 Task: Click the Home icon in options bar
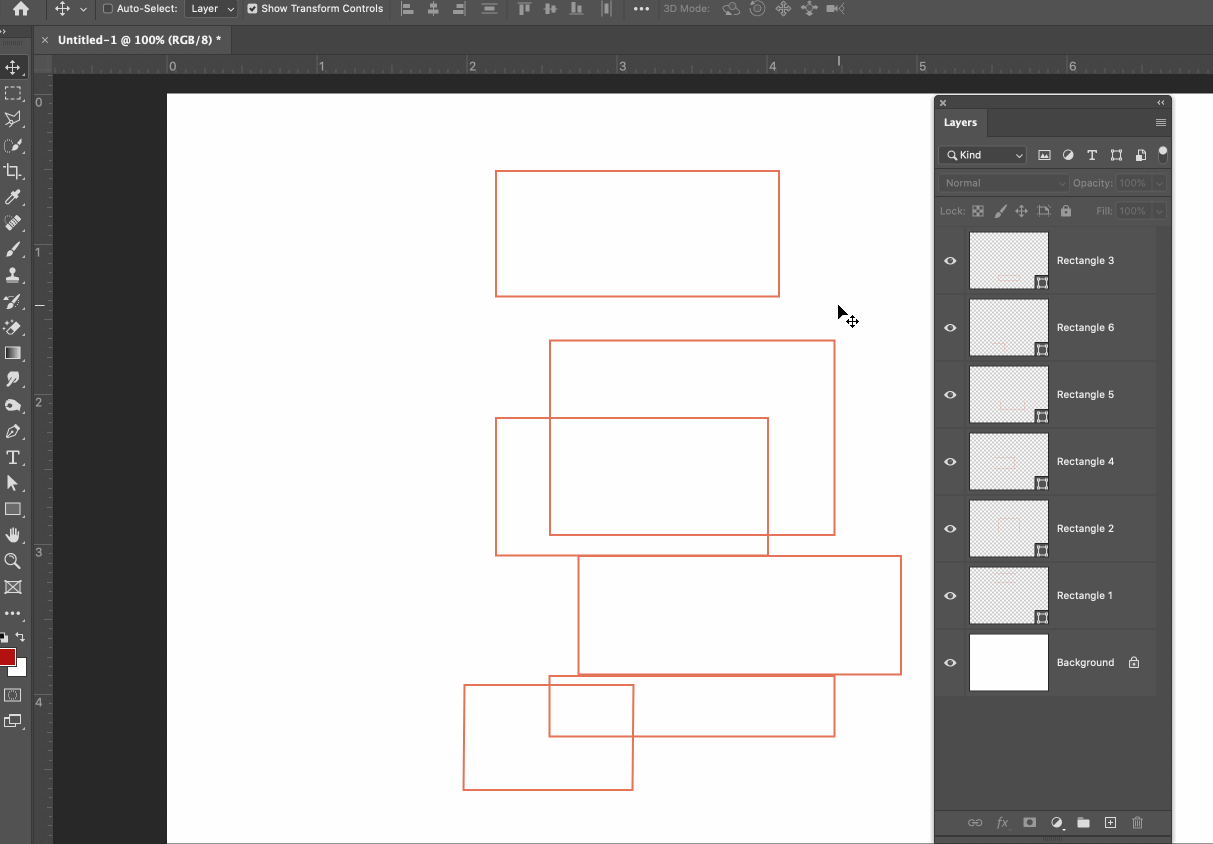(x=21, y=9)
